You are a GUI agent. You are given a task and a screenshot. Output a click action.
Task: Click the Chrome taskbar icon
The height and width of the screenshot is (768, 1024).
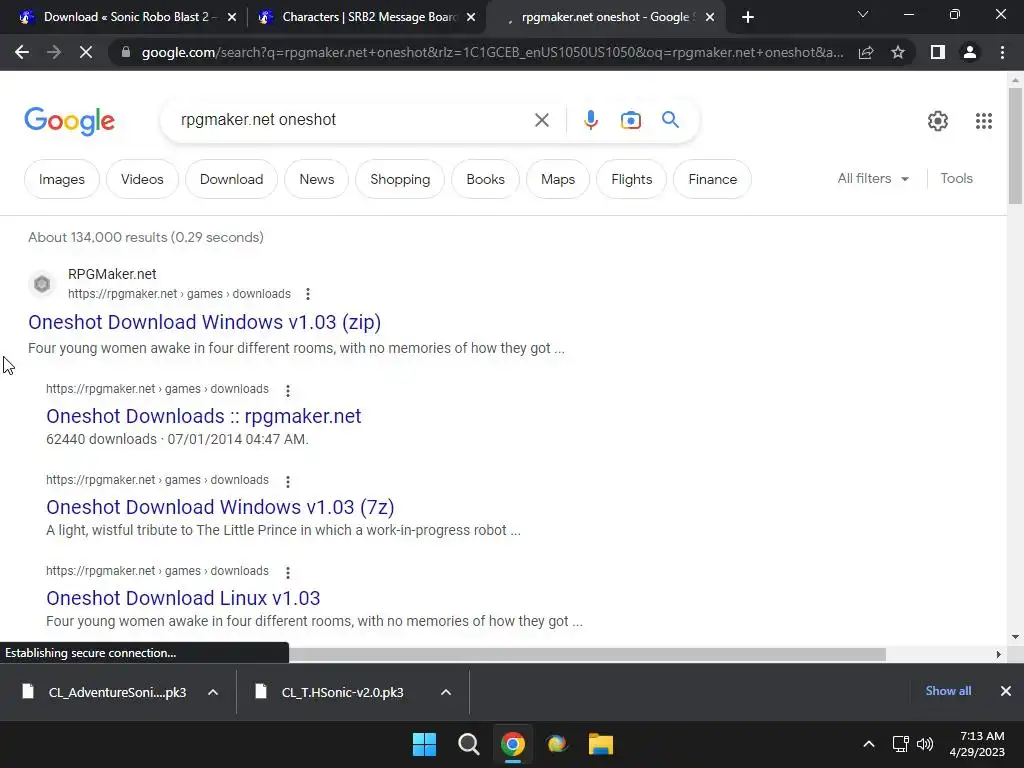click(x=513, y=744)
